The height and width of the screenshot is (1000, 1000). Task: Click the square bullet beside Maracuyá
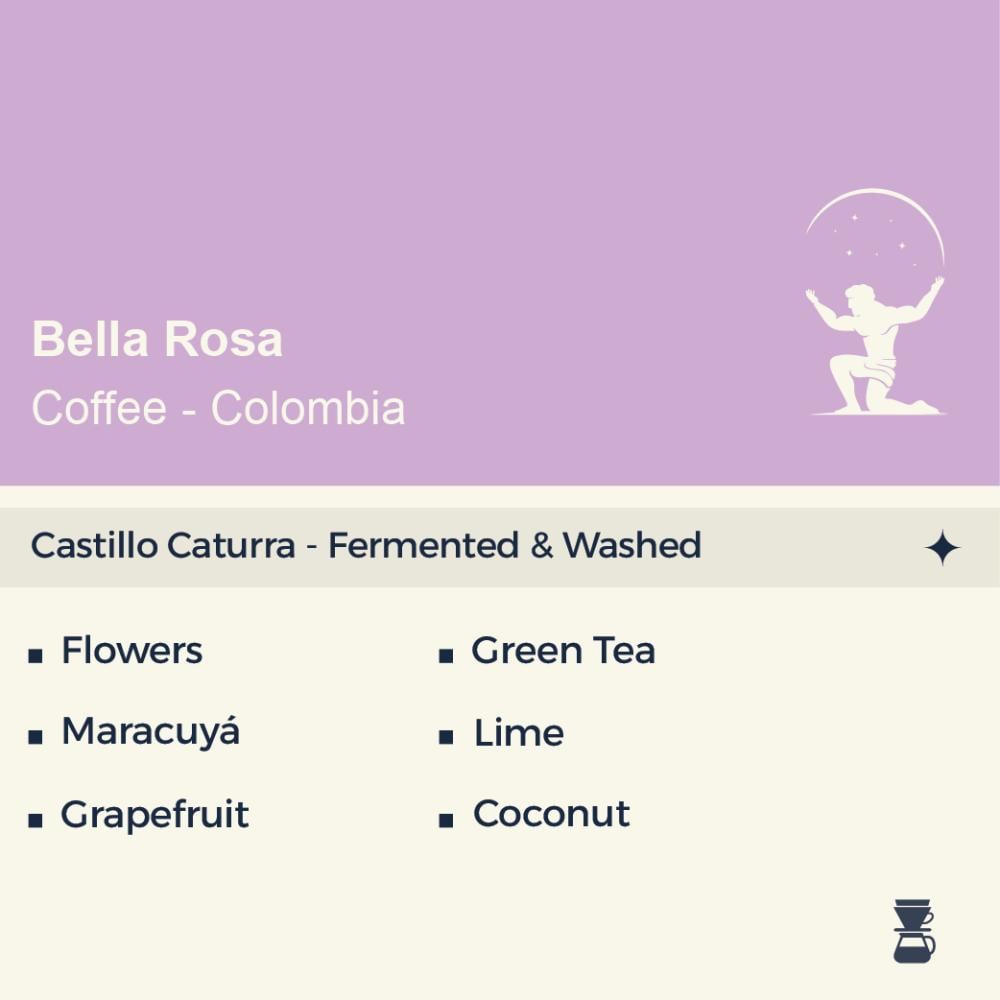pyautogui.click(x=36, y=738)
